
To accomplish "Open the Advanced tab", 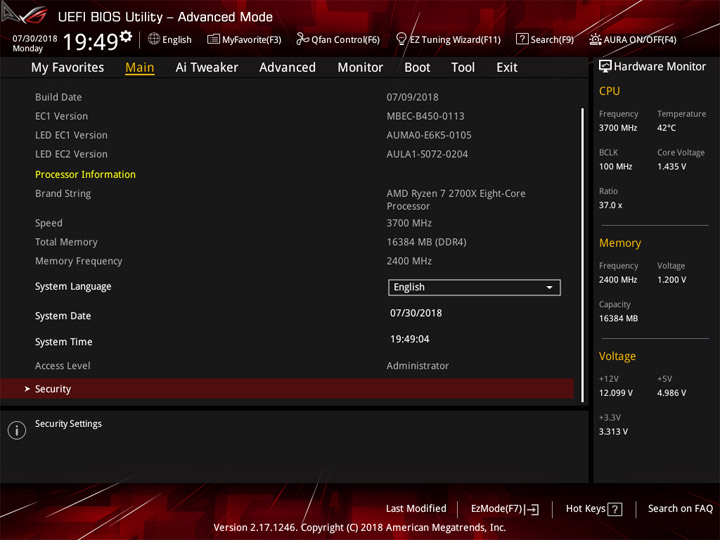I will coord(287,68).
